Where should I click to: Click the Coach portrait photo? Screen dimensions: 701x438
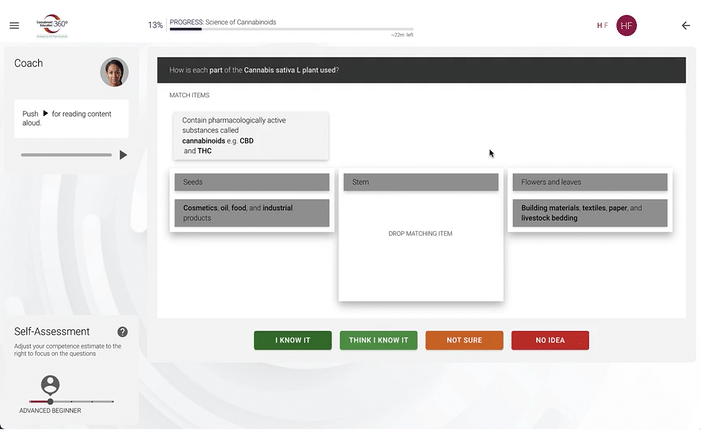(114, 72)
